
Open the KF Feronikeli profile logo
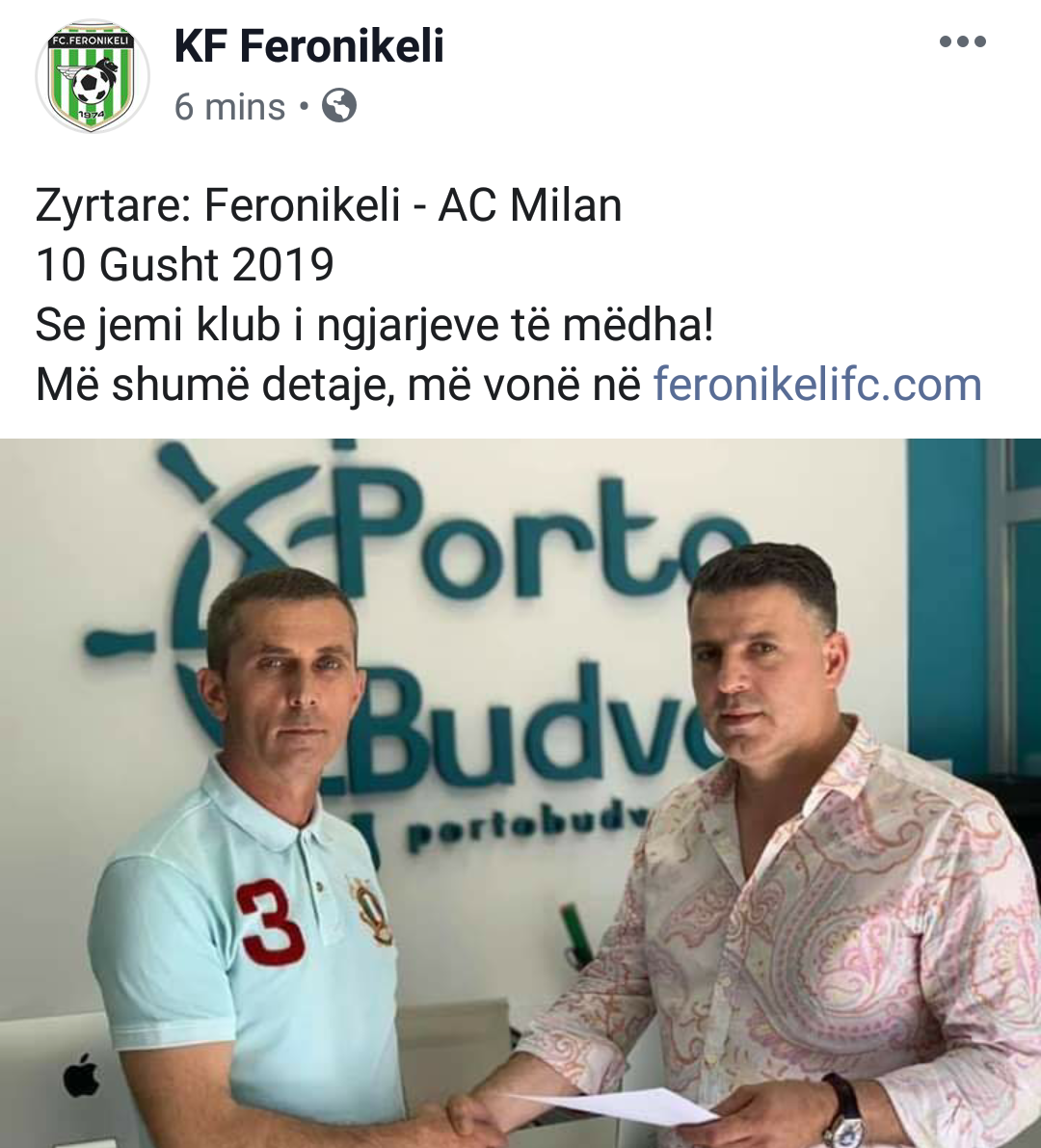click(93, 75)
